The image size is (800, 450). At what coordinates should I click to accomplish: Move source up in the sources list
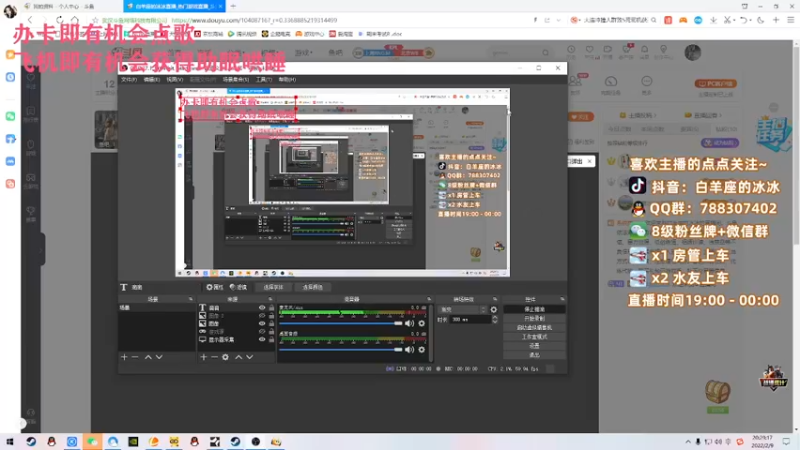pyautogui.click(x=238, y=357)
